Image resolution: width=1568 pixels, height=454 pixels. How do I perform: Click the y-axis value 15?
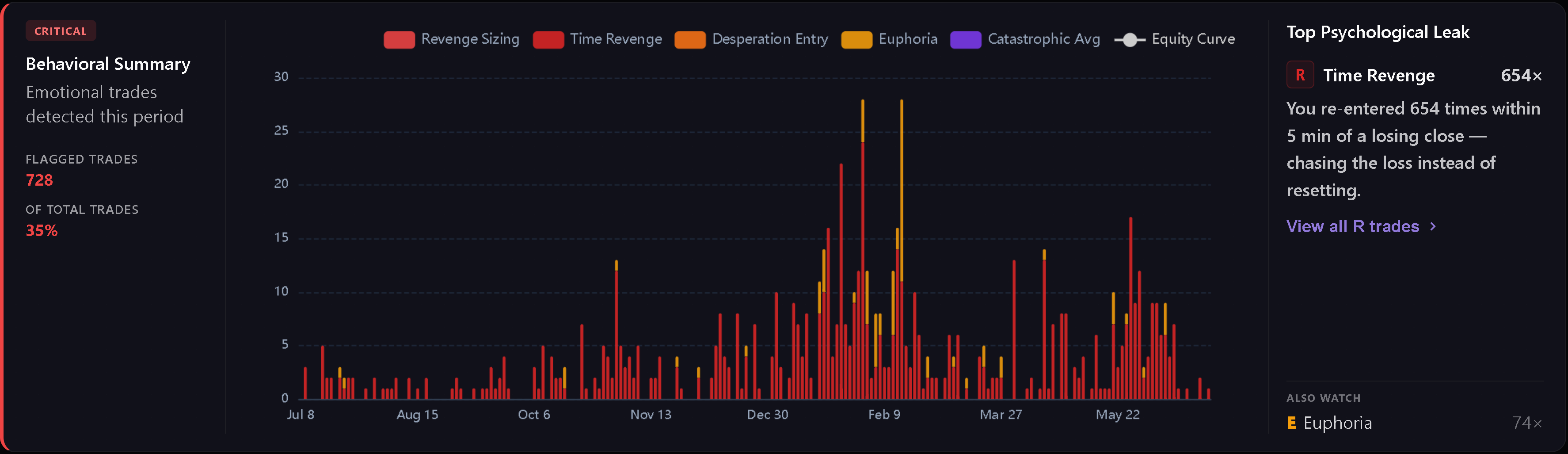(281, 238)
